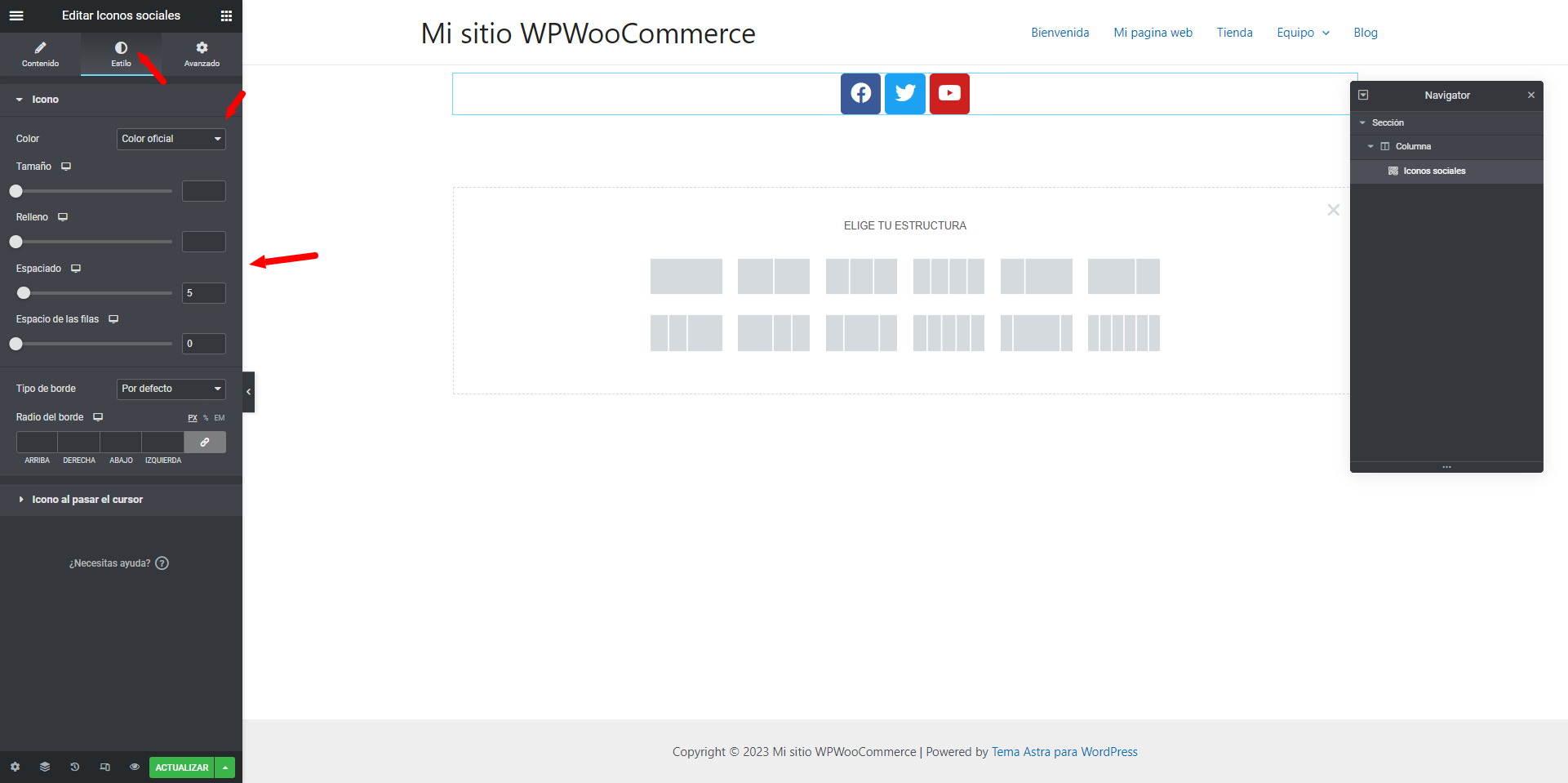Click the ACTUALIZAR button
The image size is (1568, 783).
(x=181, y=767)
